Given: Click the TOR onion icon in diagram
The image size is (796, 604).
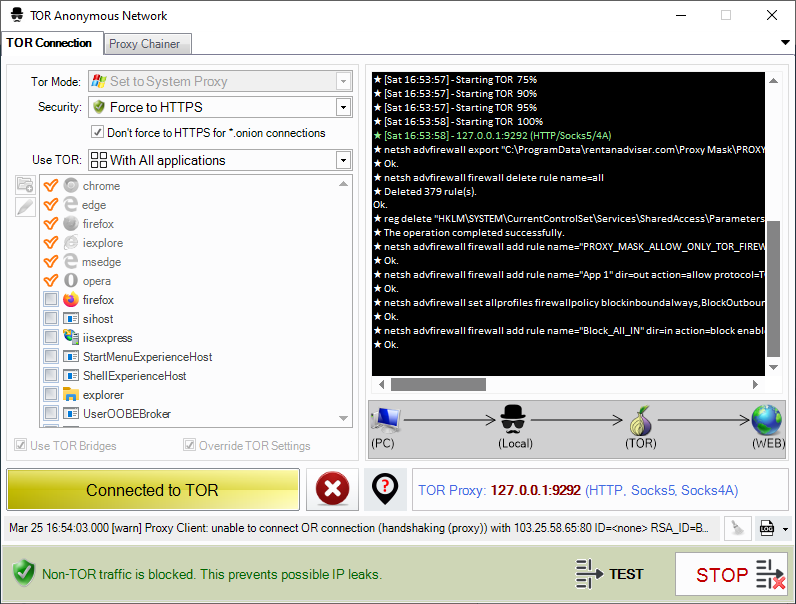Looking at the screenshot, I should pos(641,421).
